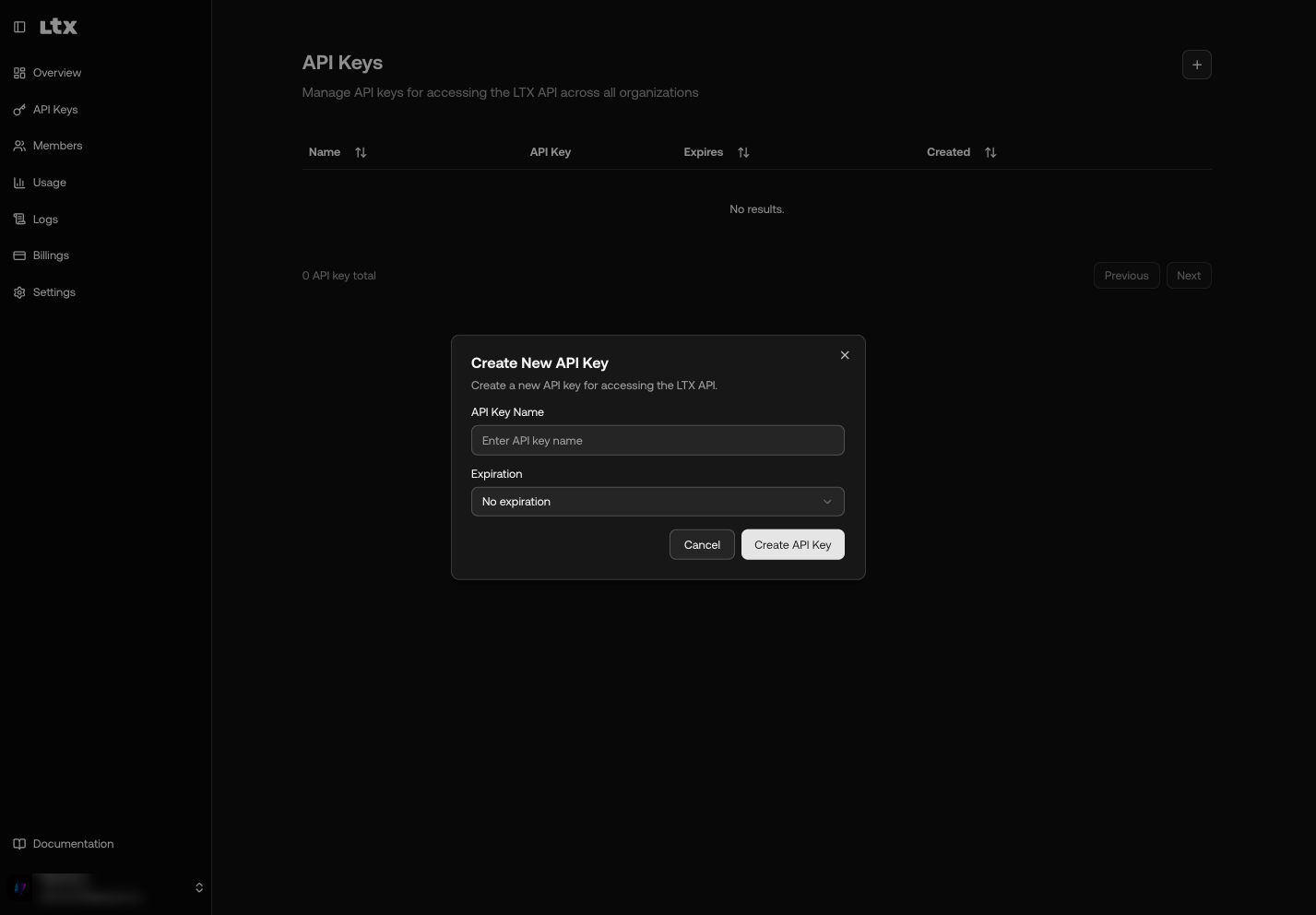Cancel the new API key dialog
The width and height of the screenshot is (1316, 915).
701,545
